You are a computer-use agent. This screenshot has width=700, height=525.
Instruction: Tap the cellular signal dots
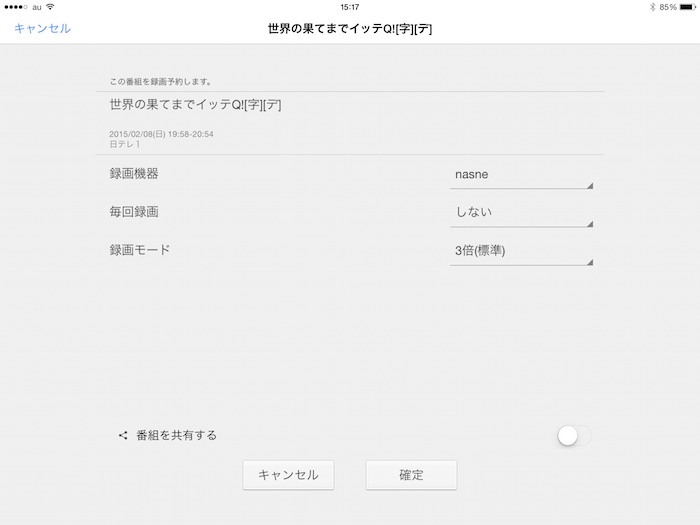pos(16,7)
